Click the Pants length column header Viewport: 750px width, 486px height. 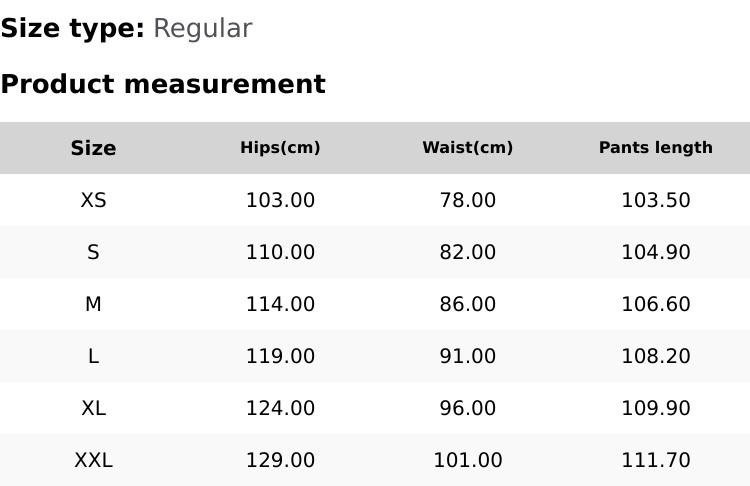tap(656, 148)
